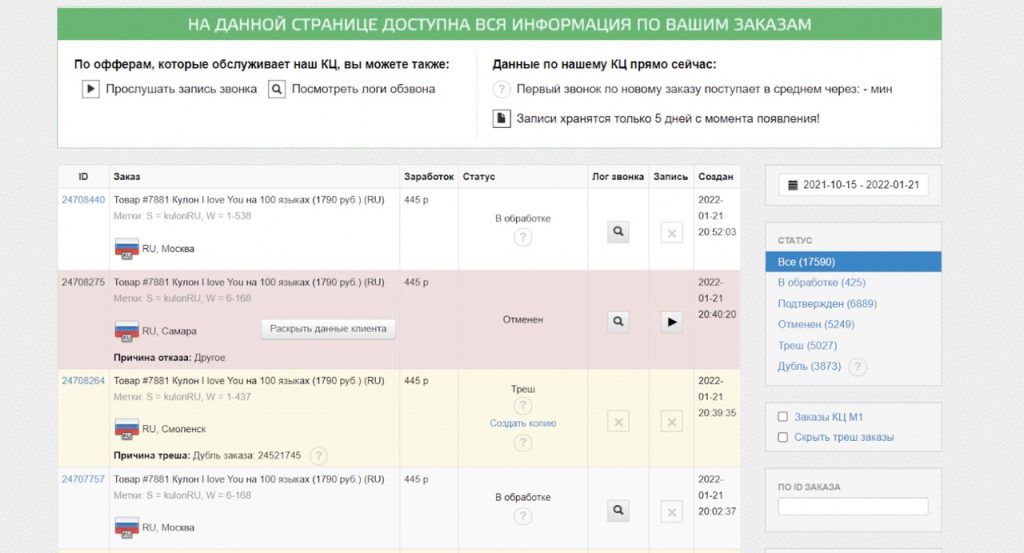
Task: Click the 'Лог звонка' column header
Action: pyautogui.click(x=618, y=177)
